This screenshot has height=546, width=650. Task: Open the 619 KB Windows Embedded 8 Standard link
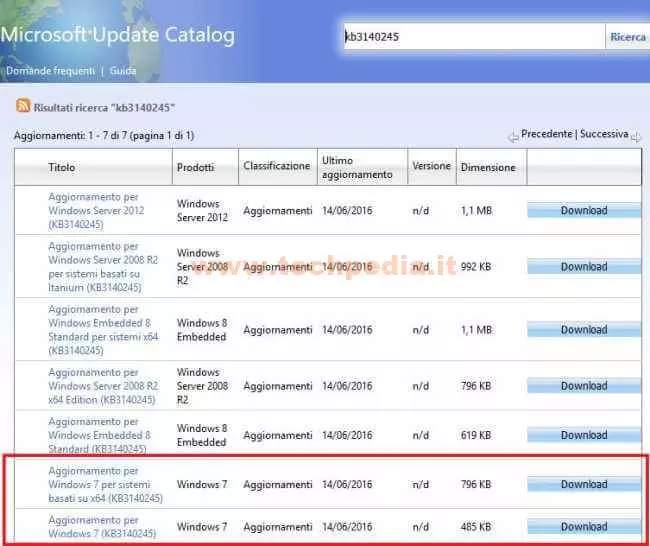(x=99, y=435)
